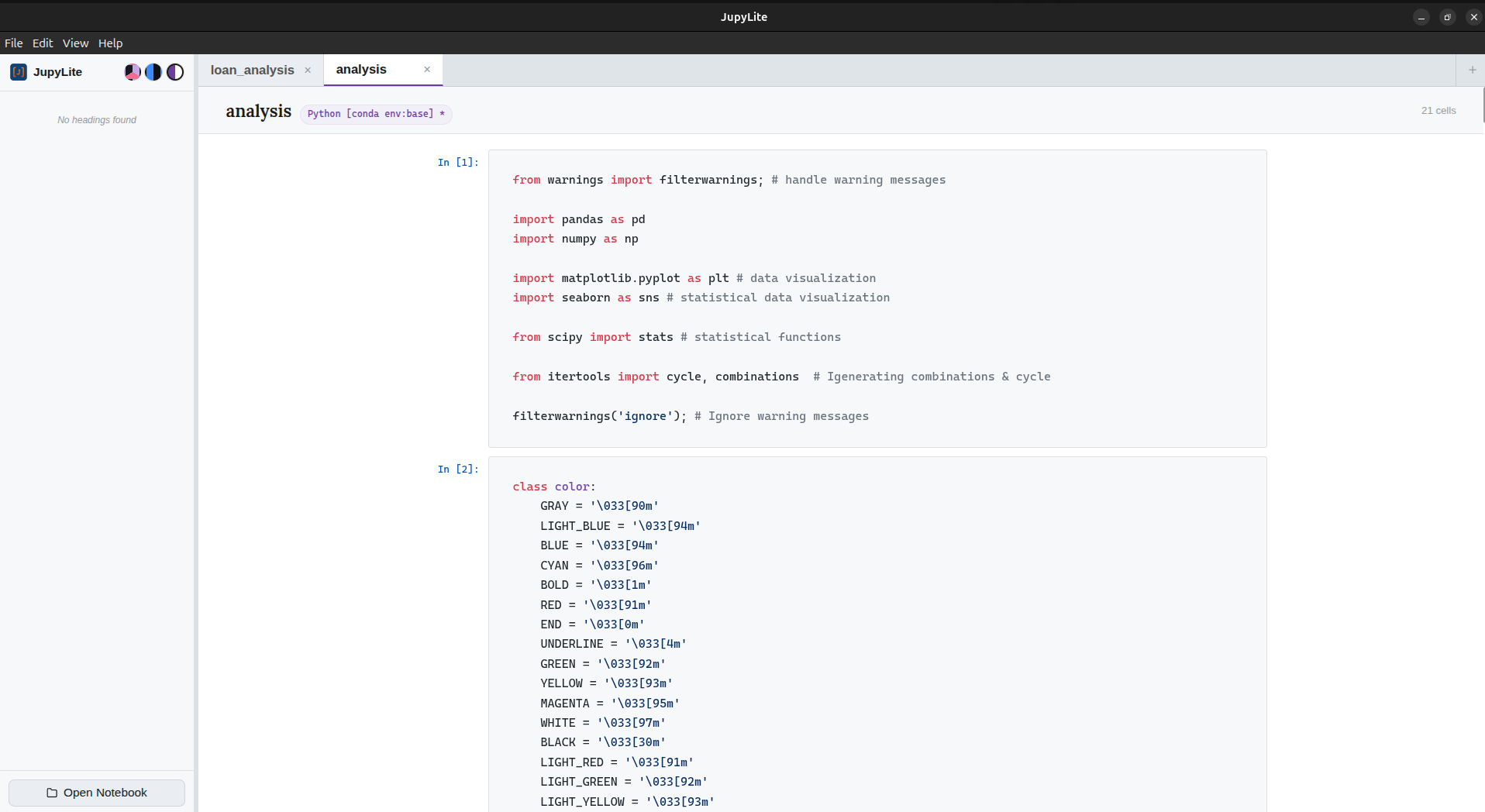1485x812 pixels.
Task: Open the Edit menu
Action: (43, 43)
